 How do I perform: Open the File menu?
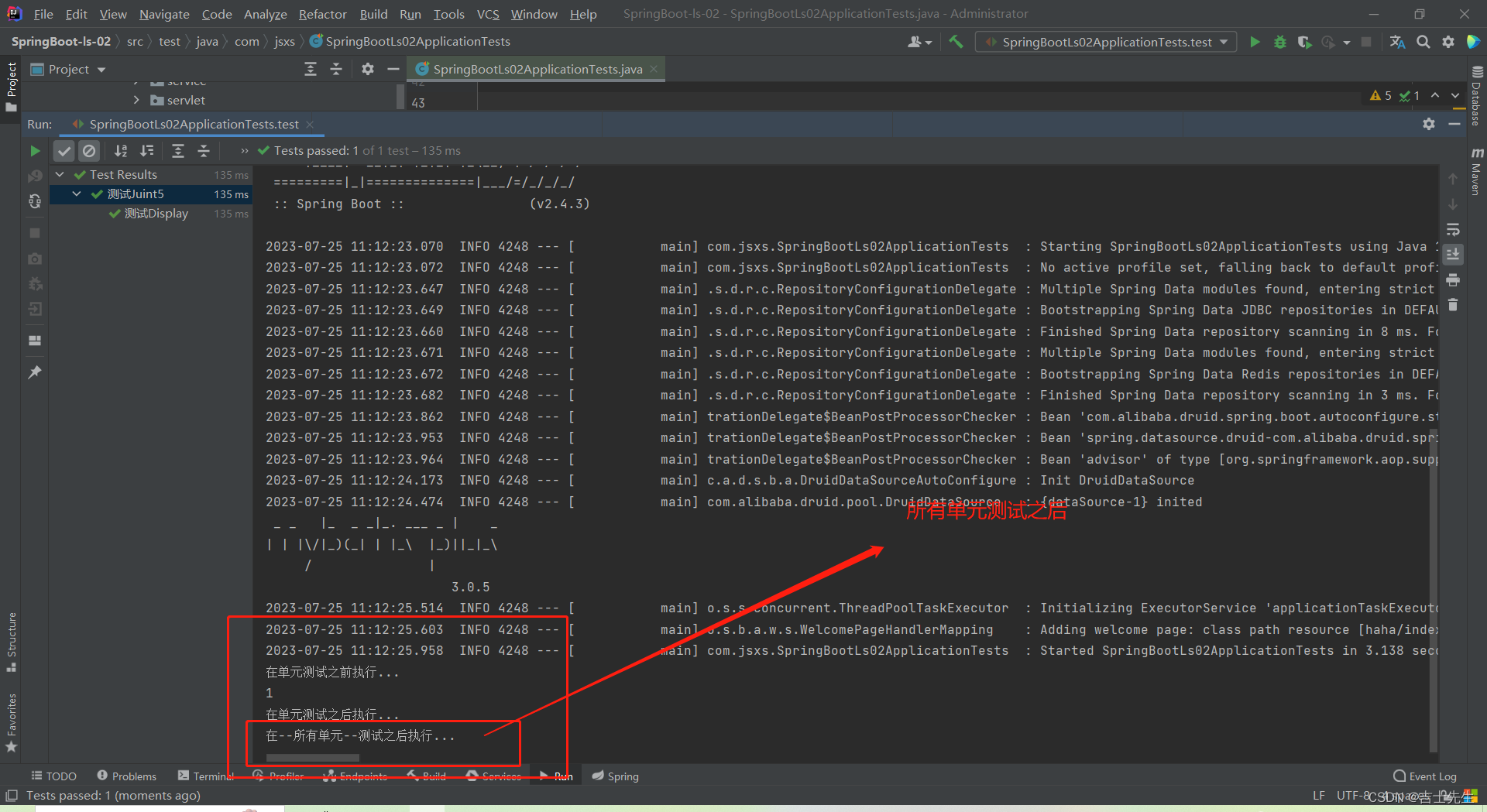(x=43, y=14)
